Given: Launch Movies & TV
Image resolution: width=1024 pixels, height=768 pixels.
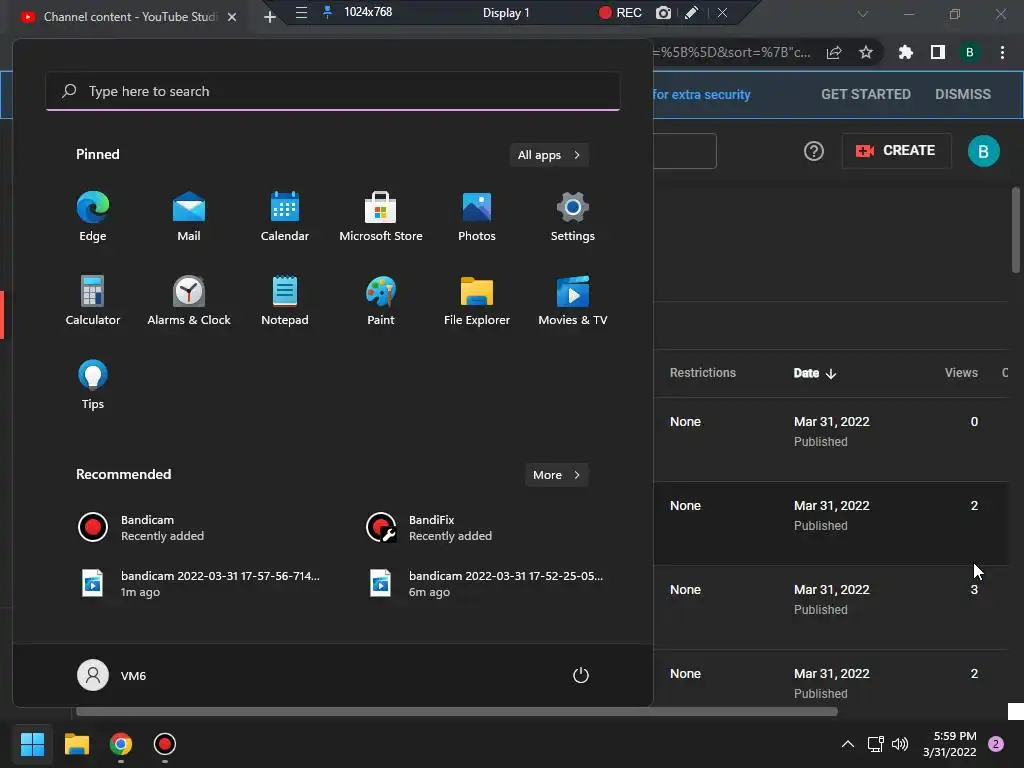Looking at the screenshot, I should (573, 301).
